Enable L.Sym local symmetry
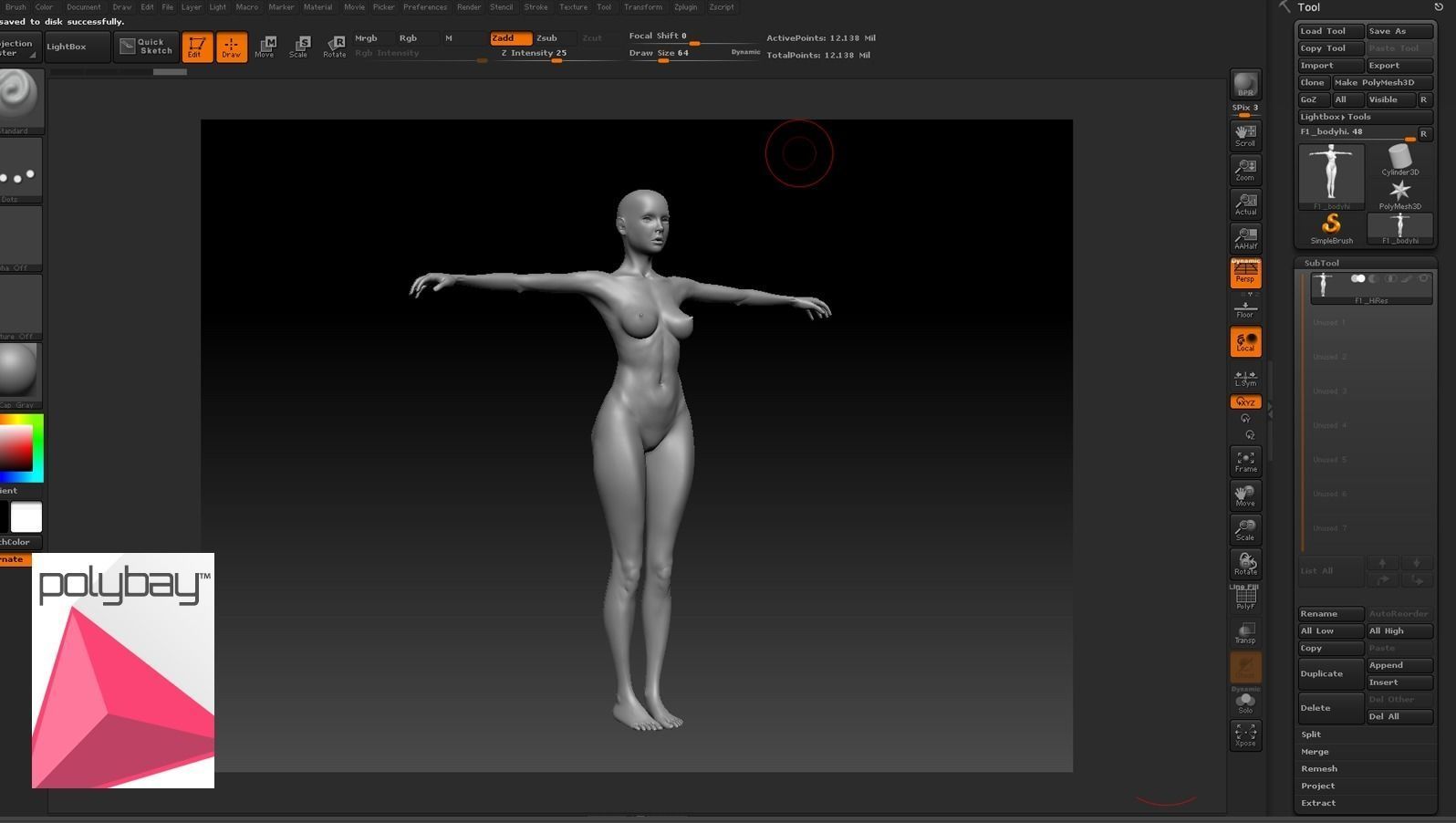This screenshot has height=823, width=1456. click(x=1245, y=378)
